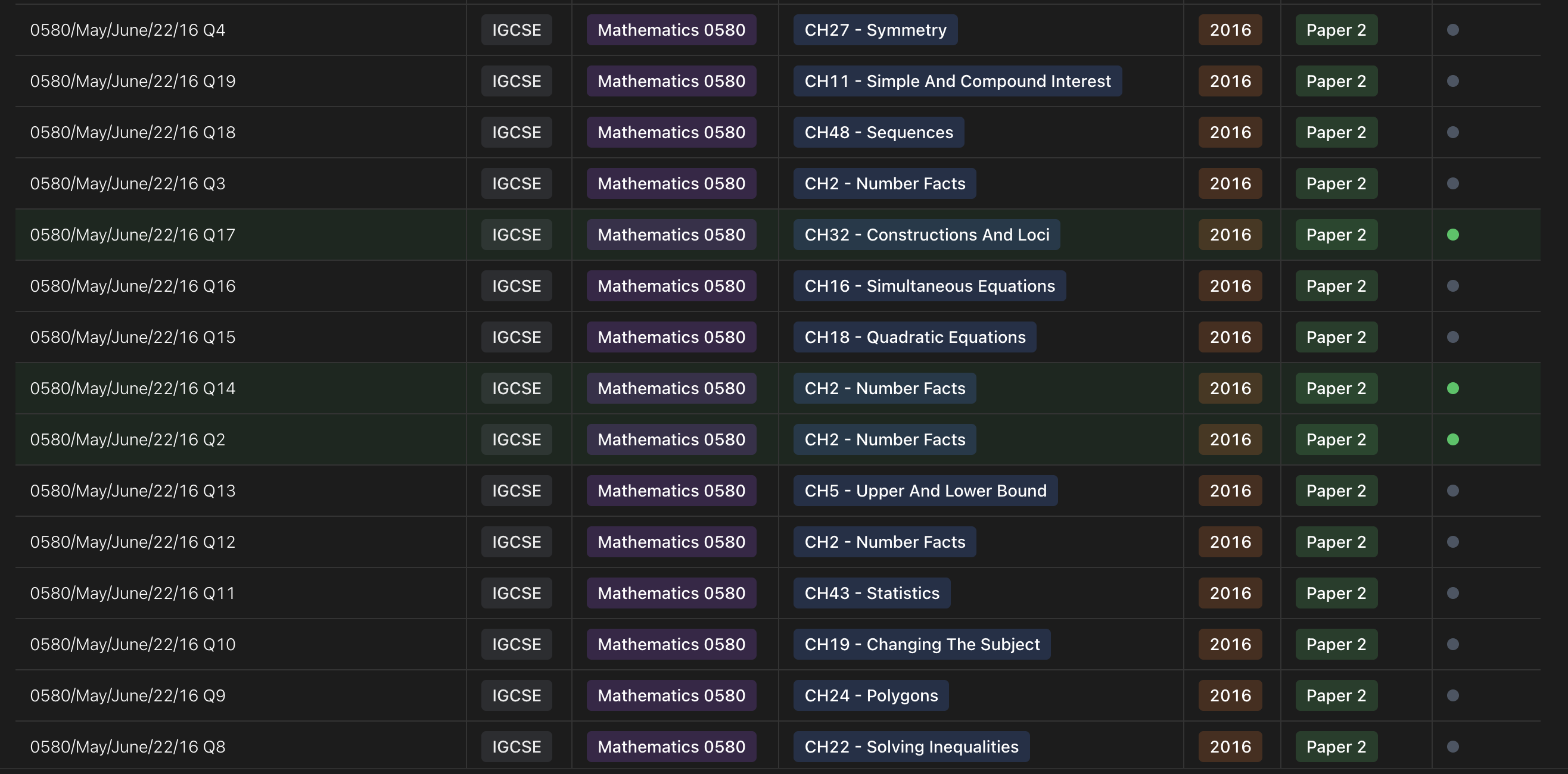Toggle the completion dot for Q2
This screenshot has width=1568, height=774.
(1454, 439)
